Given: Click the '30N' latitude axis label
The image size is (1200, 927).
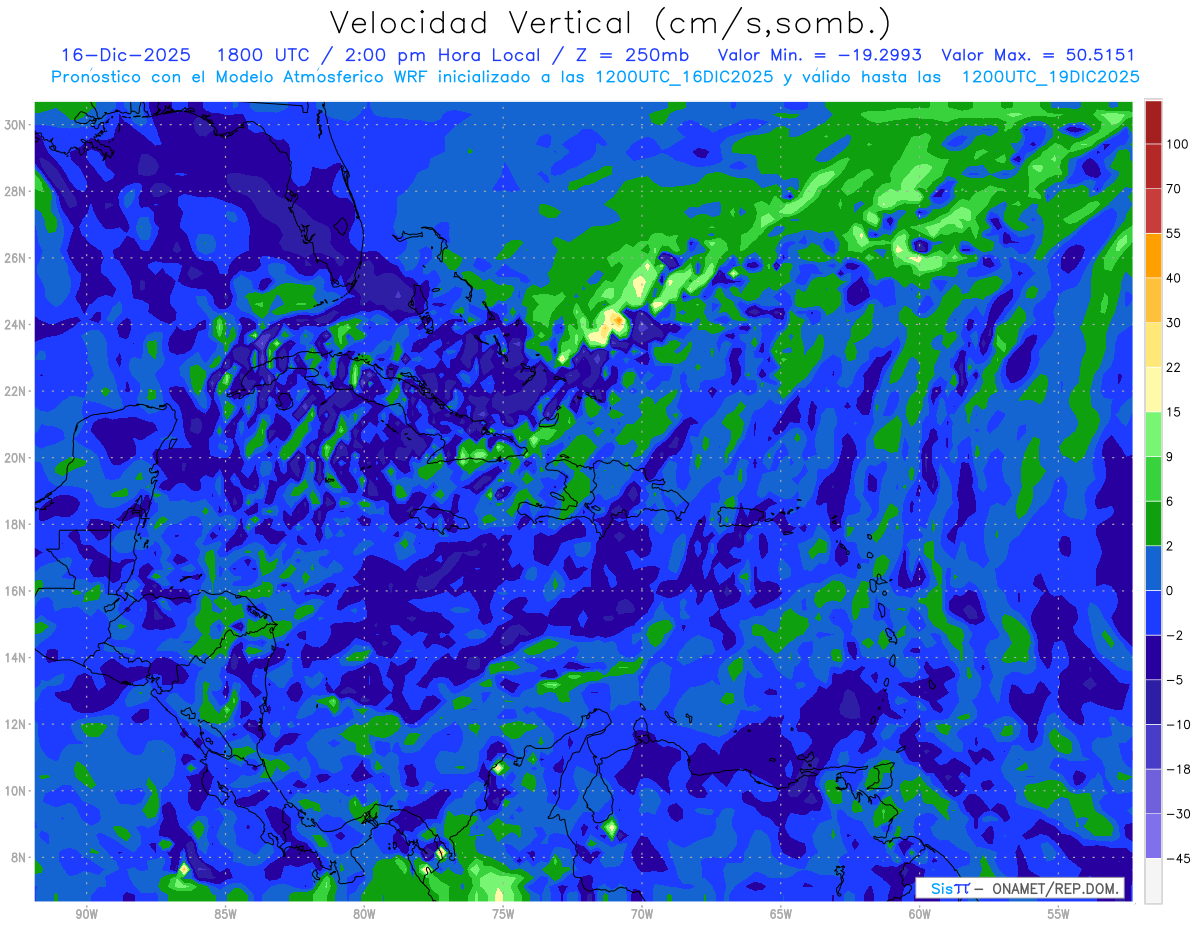Looking at the screenshot, I should 16,124.
